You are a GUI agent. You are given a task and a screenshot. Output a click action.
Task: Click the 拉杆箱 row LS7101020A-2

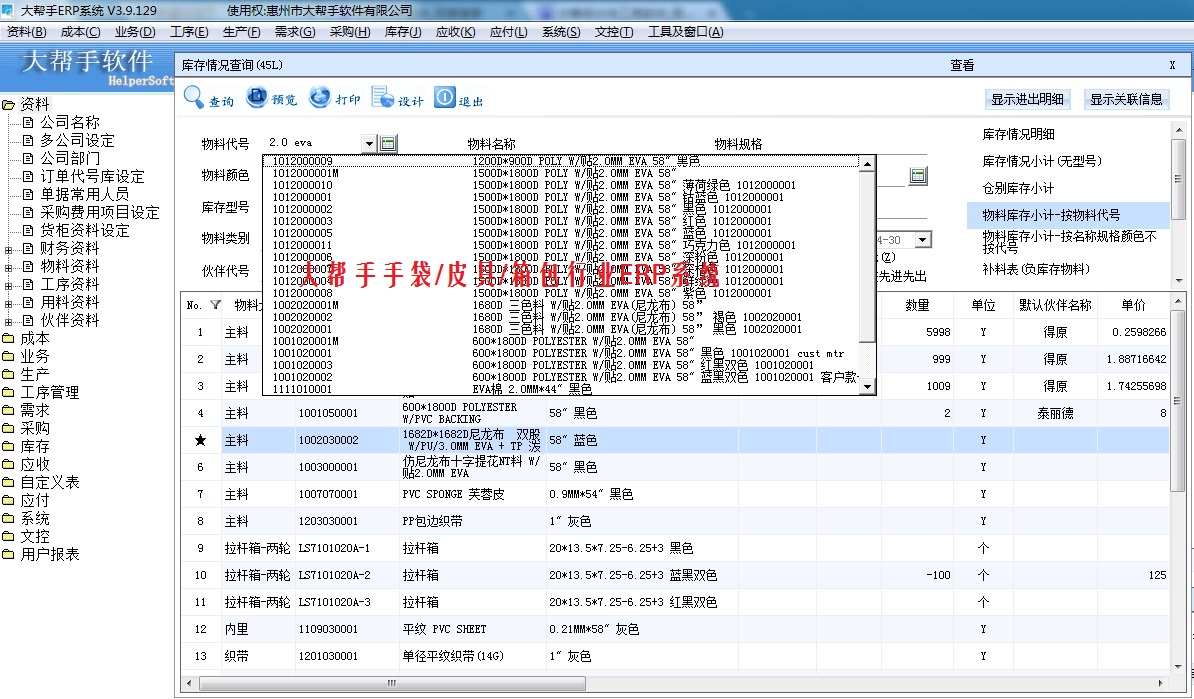pyautogui.click(x=675, y=575)
